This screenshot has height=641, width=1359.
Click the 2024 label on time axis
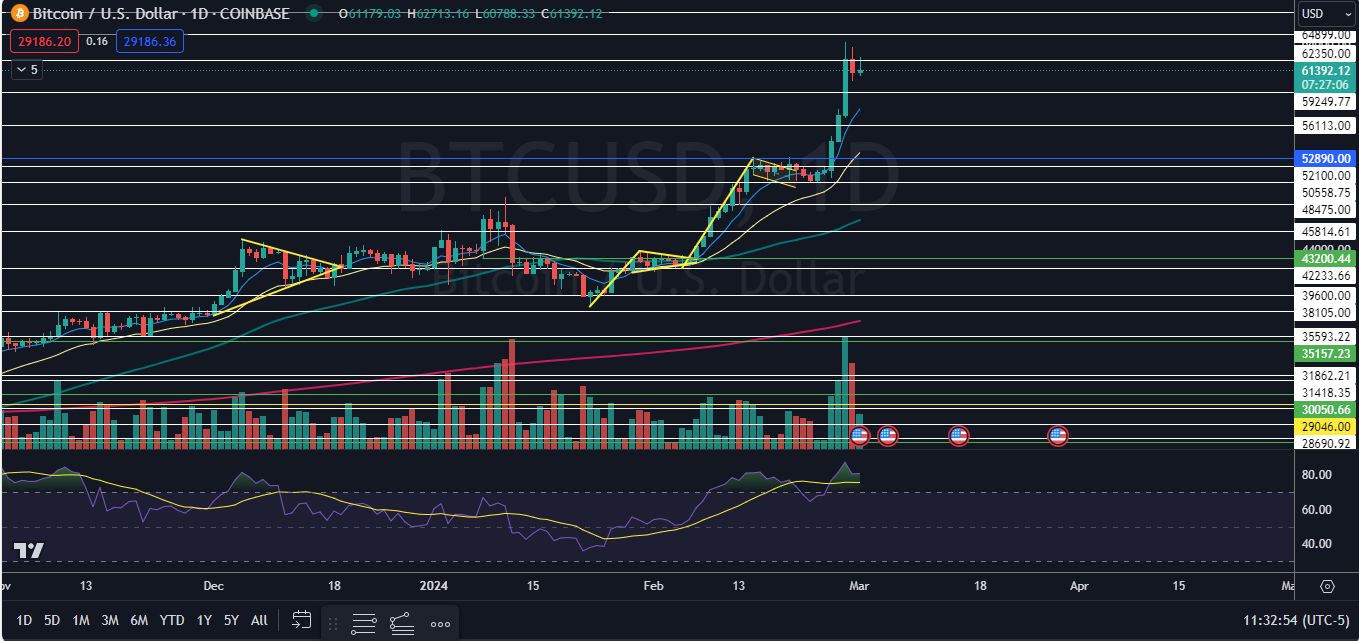(x=433, y=586)
